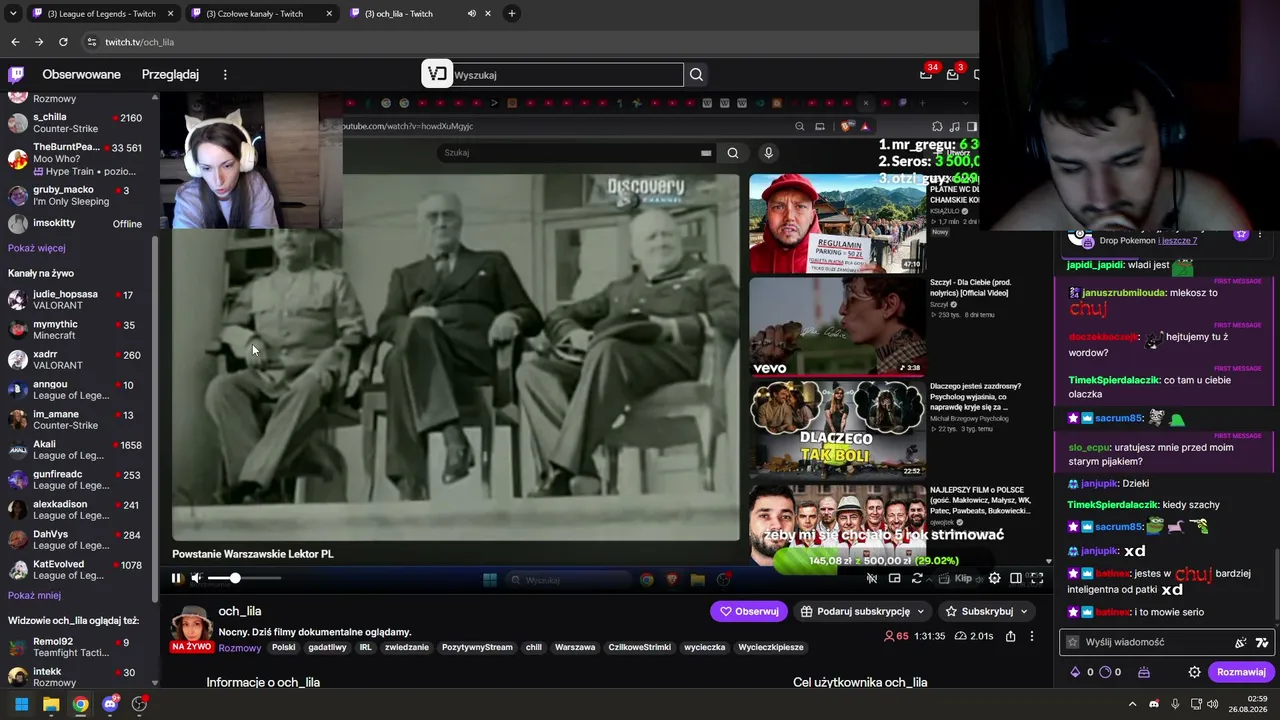1280x720 pixels.
Task: Mute audio on och_lila browser tab
Action: (472, 14)
